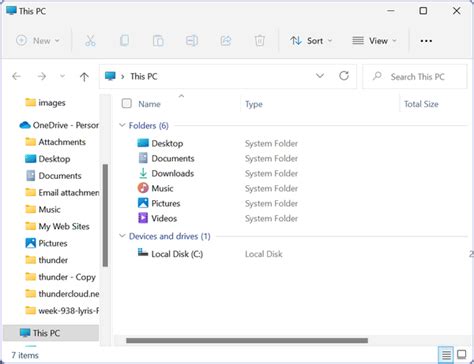Open Attachments folder in sidebar
The image size is (474, 364).
[62, 142]
